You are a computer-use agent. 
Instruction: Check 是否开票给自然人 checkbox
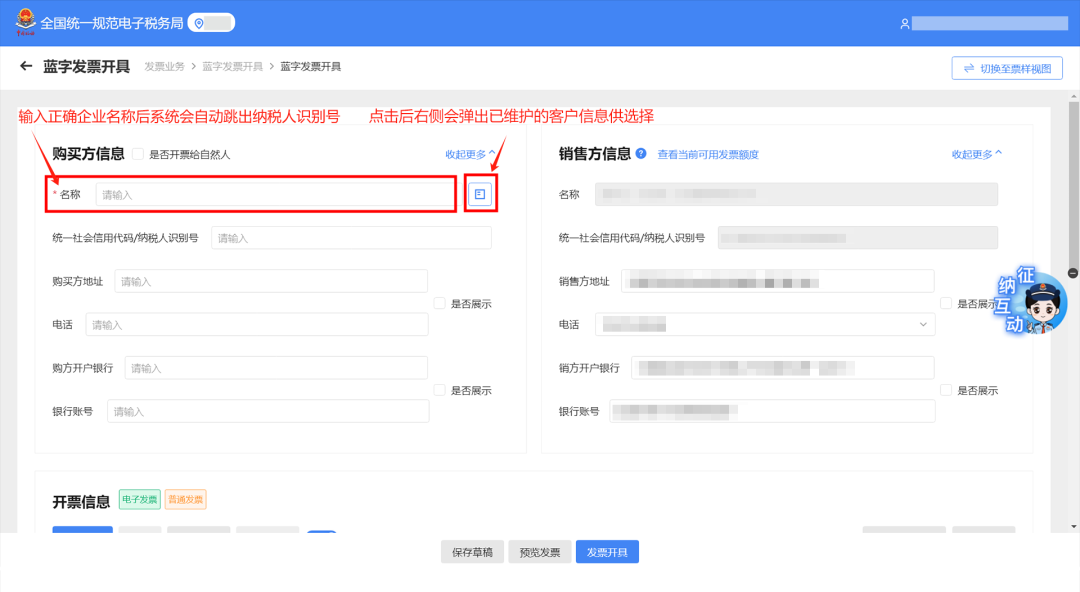point(138,154)
